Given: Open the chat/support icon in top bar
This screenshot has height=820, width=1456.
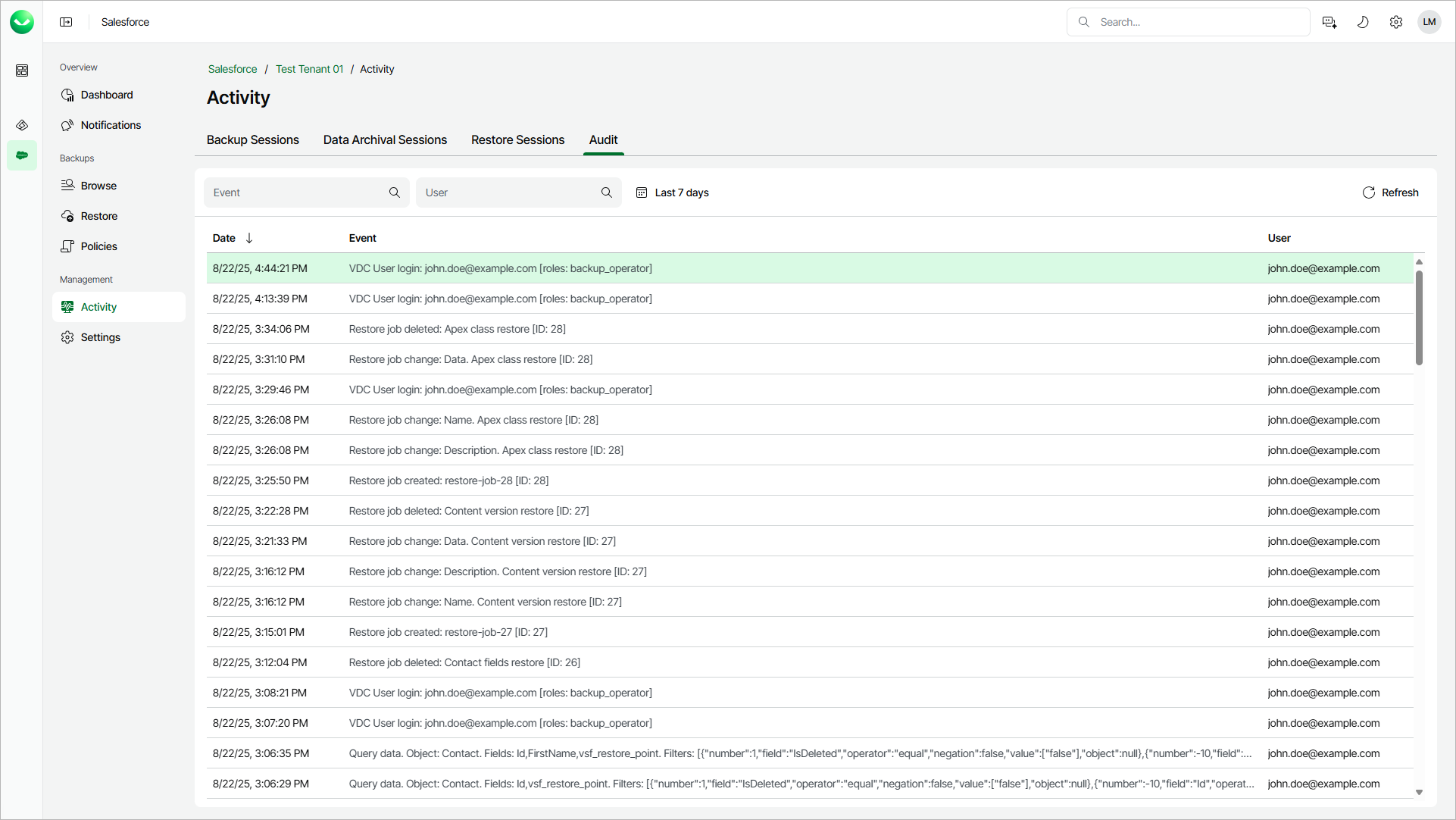Looking at the screenshot, I should click(1329, 22).
